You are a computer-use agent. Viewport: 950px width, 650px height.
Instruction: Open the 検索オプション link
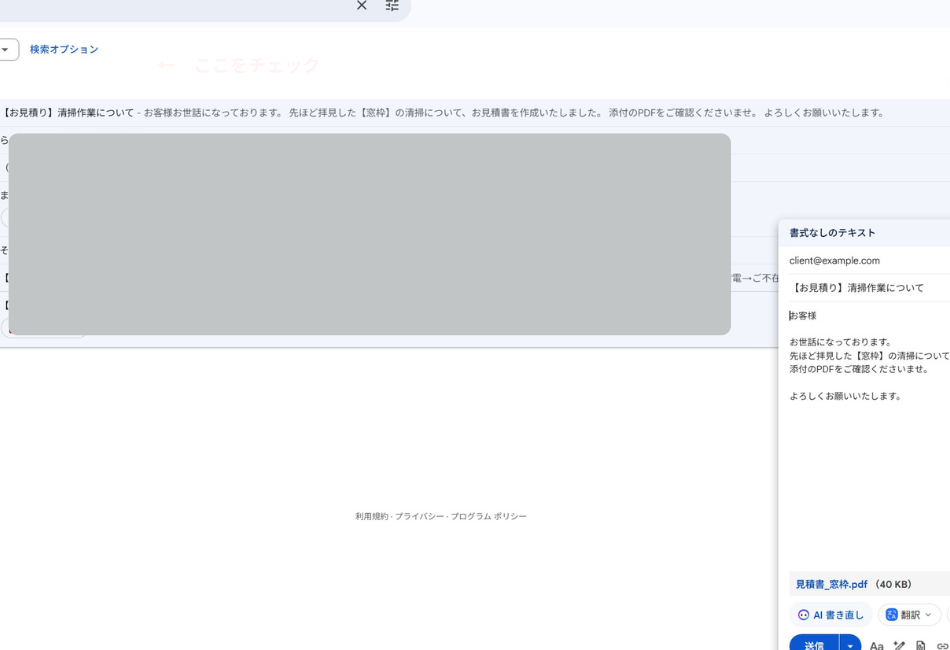[62, 47]
